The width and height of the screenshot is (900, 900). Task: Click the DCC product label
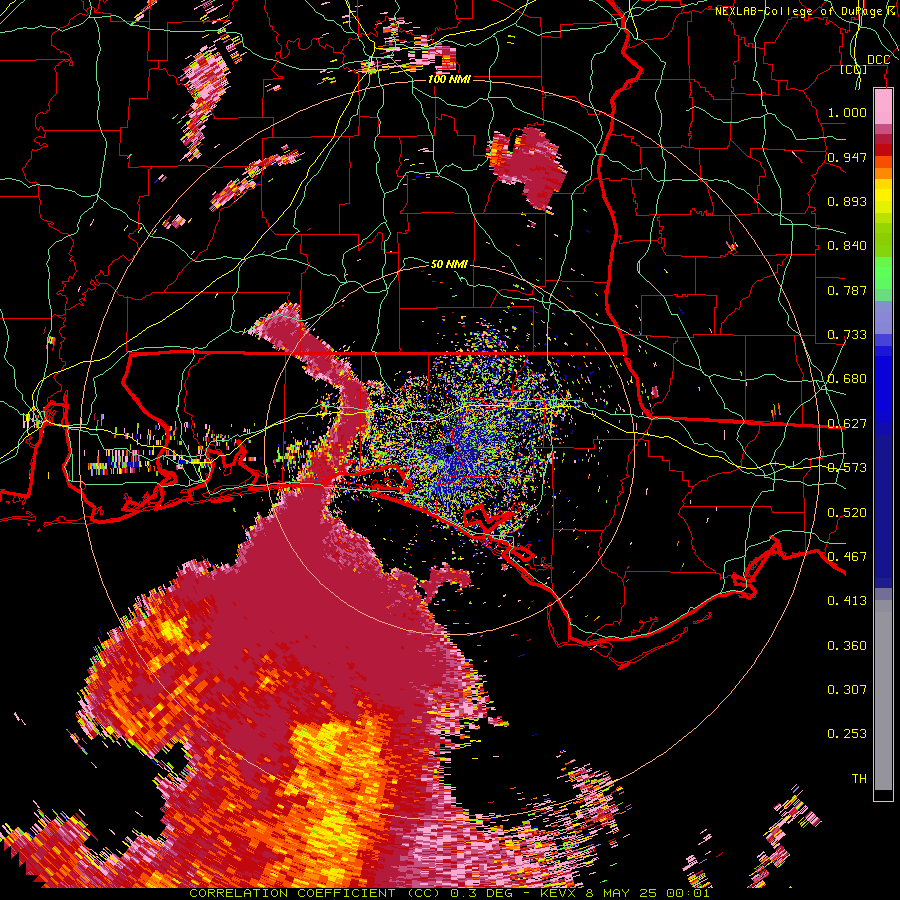tap(878, 60)
